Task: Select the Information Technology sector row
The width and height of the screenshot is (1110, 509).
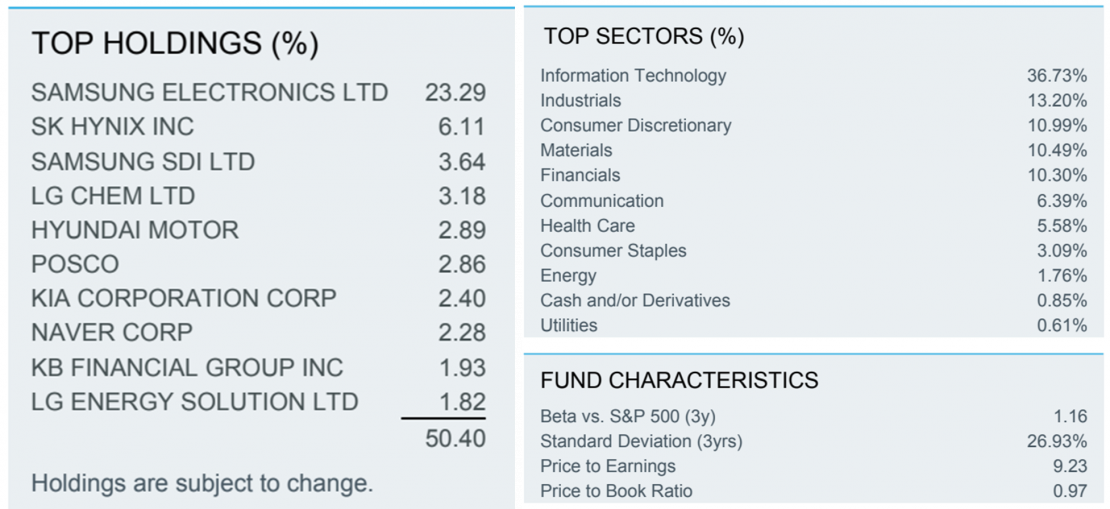Action: click(633, 76)
